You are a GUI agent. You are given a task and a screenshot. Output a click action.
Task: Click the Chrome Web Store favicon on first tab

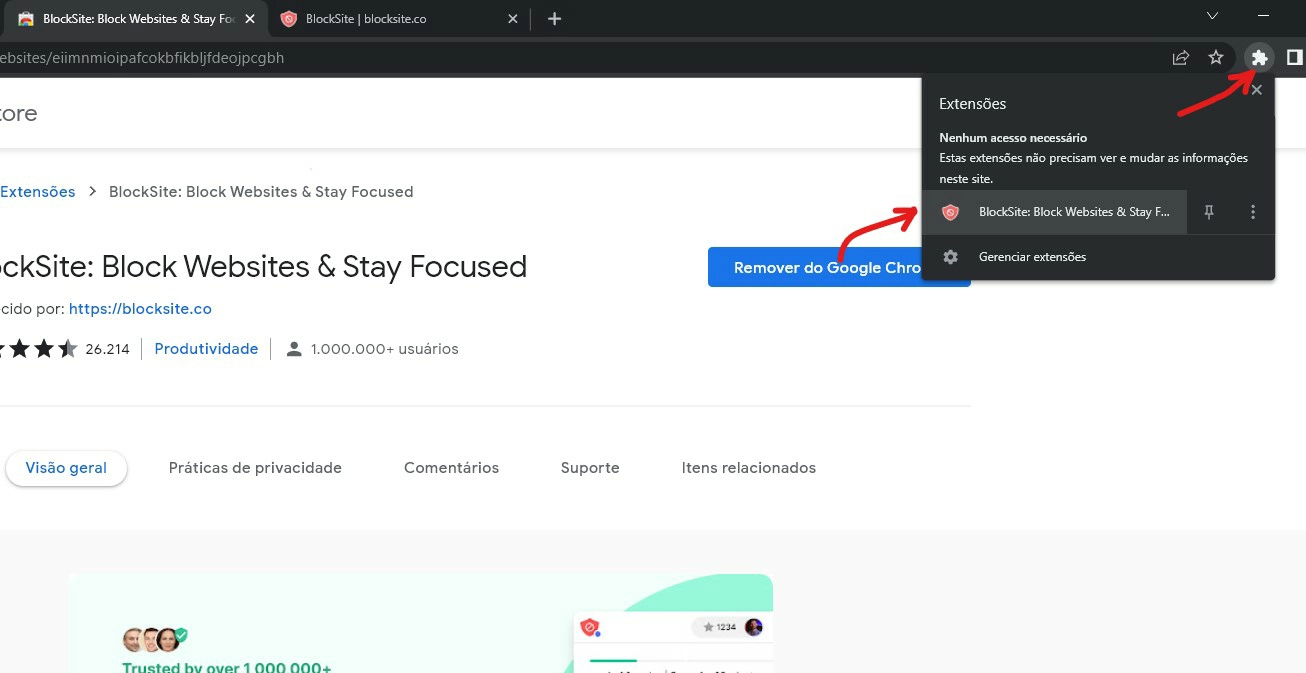click(26, 19)
